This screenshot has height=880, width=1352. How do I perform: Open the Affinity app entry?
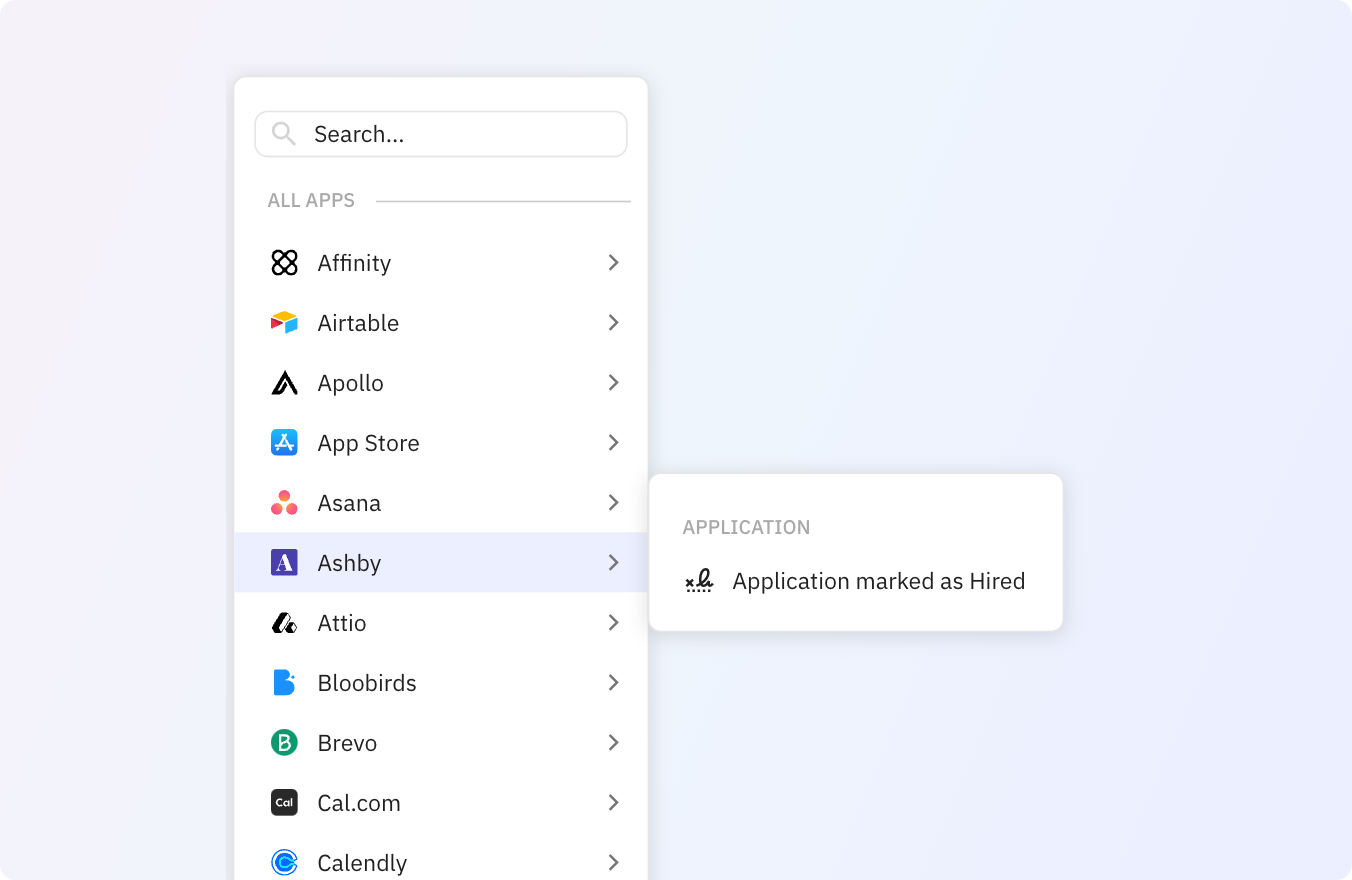pyautogui.click(x=441, y=263)
